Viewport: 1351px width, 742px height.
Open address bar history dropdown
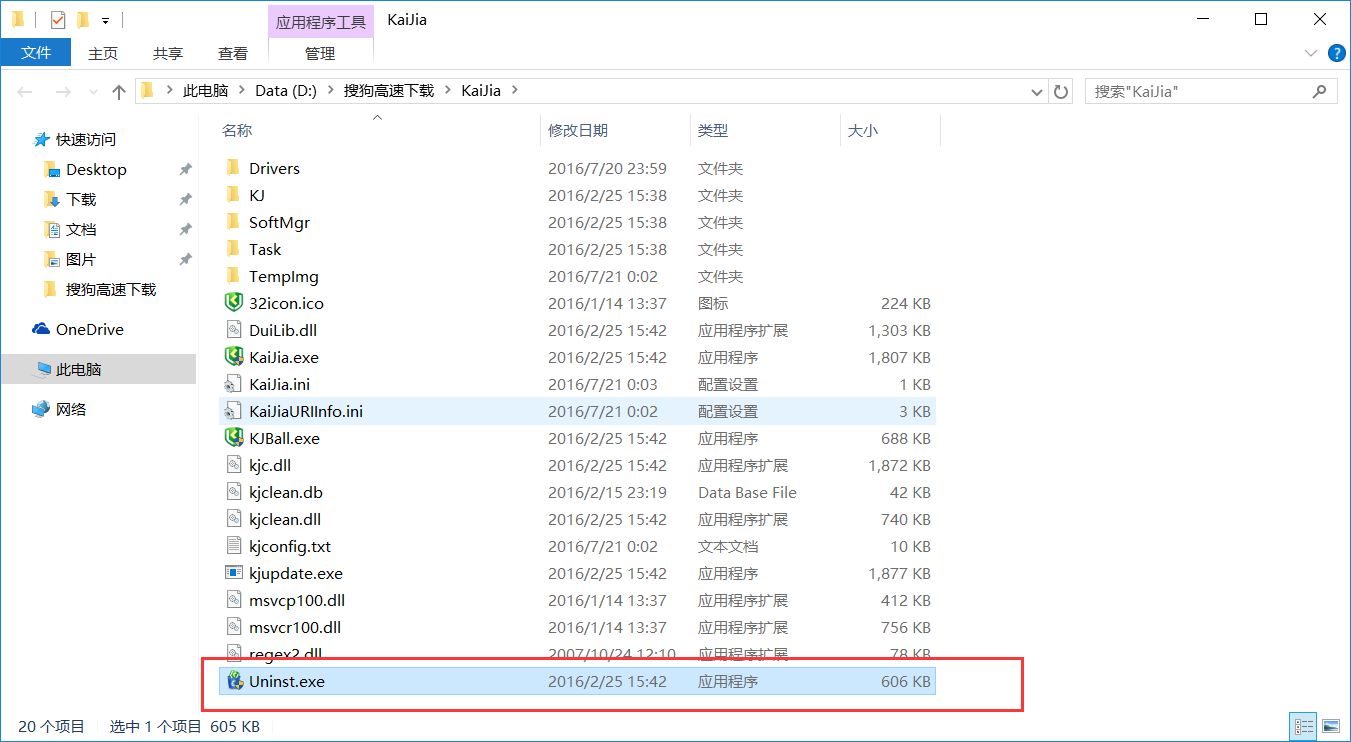1037,91
